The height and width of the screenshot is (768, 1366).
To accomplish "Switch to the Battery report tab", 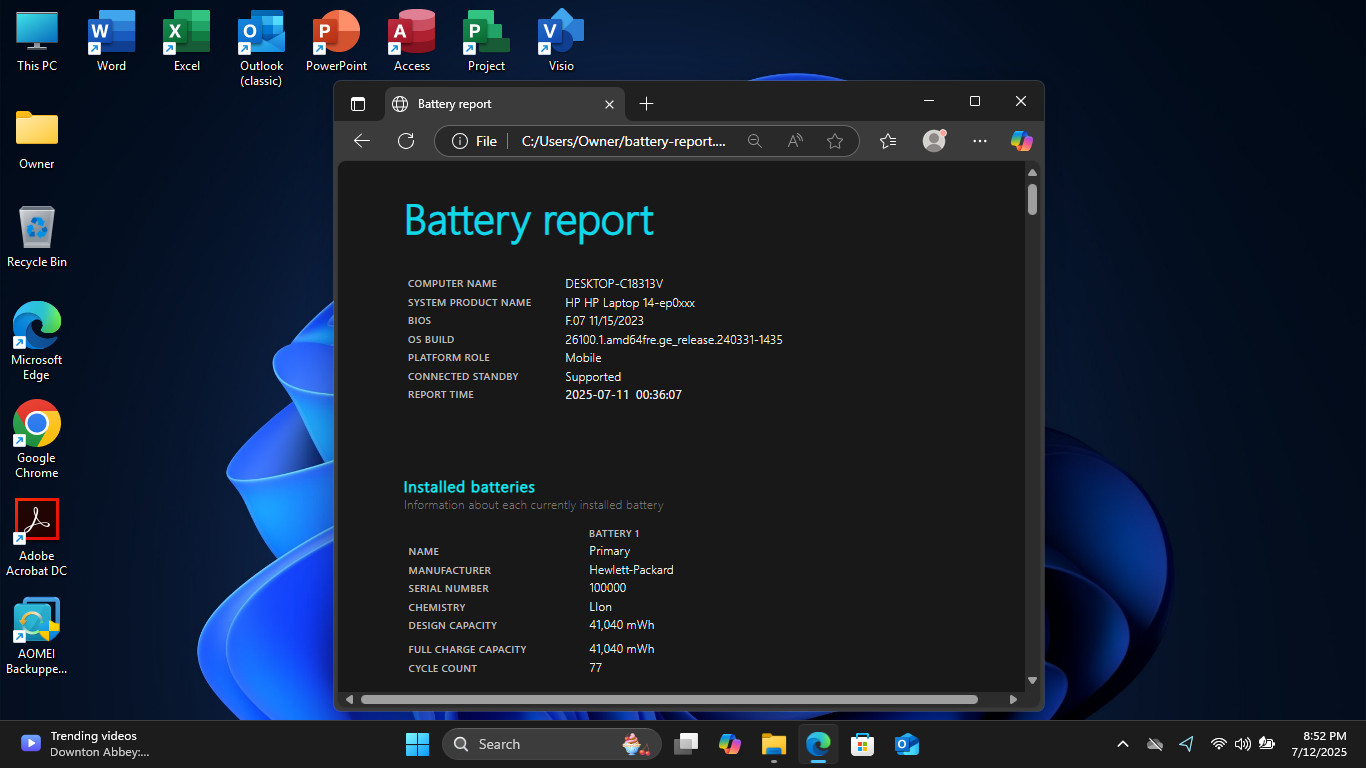I will 504,104.
